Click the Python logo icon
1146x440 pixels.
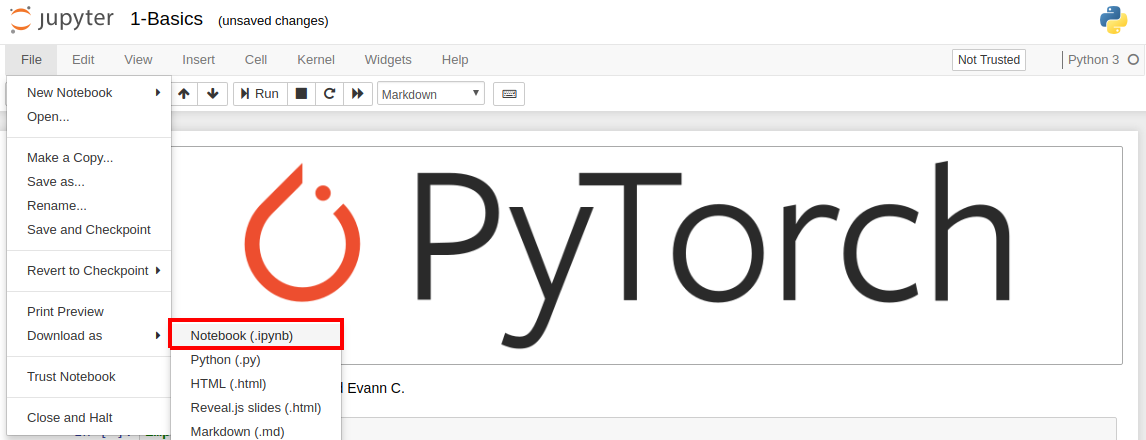[1113, 20]
